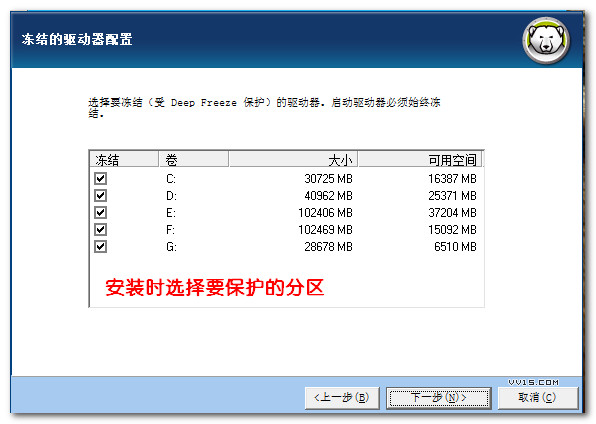The width and height of the screenshot is (596, 424).
Task: Toggle the freeze checkbox for drive F:
Action: (100, 229)
